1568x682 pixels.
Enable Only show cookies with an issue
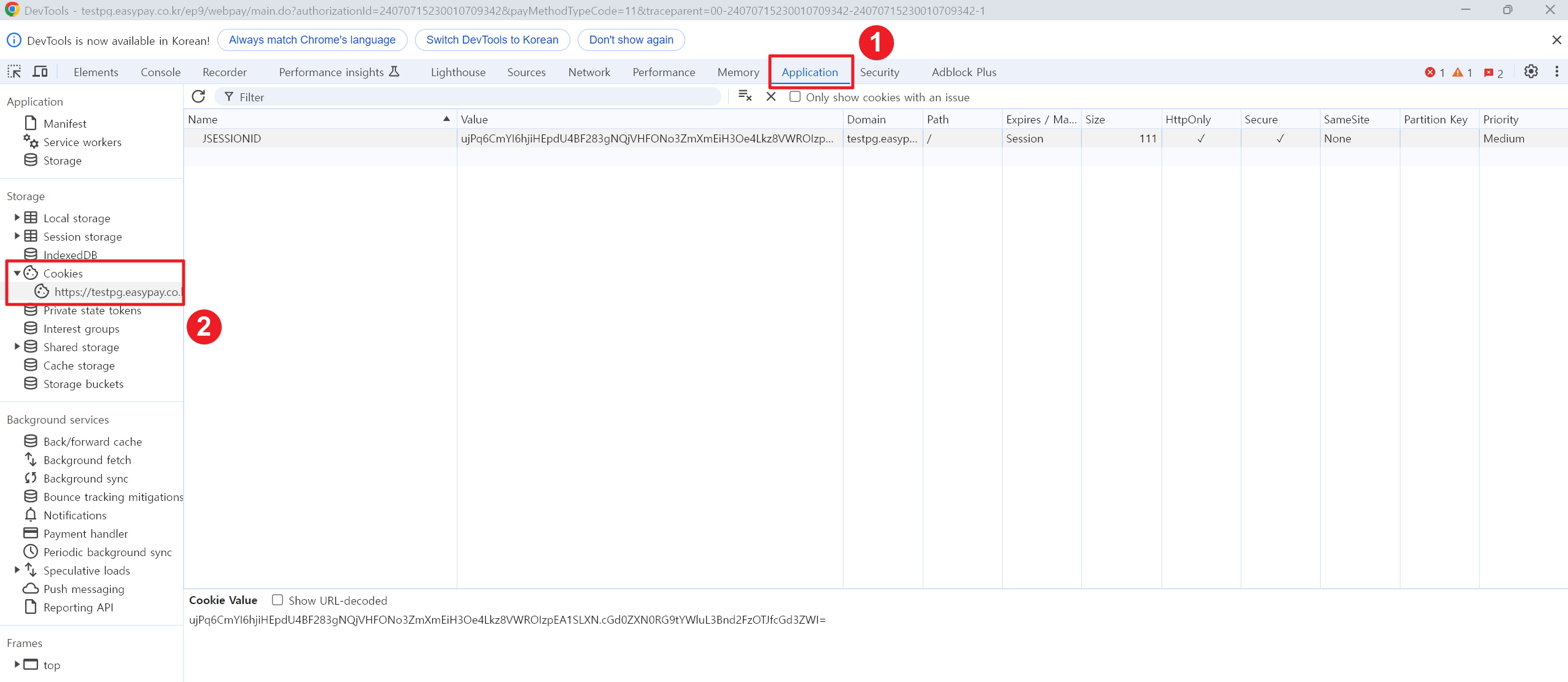pyautogui.click(x=795, y=97)
